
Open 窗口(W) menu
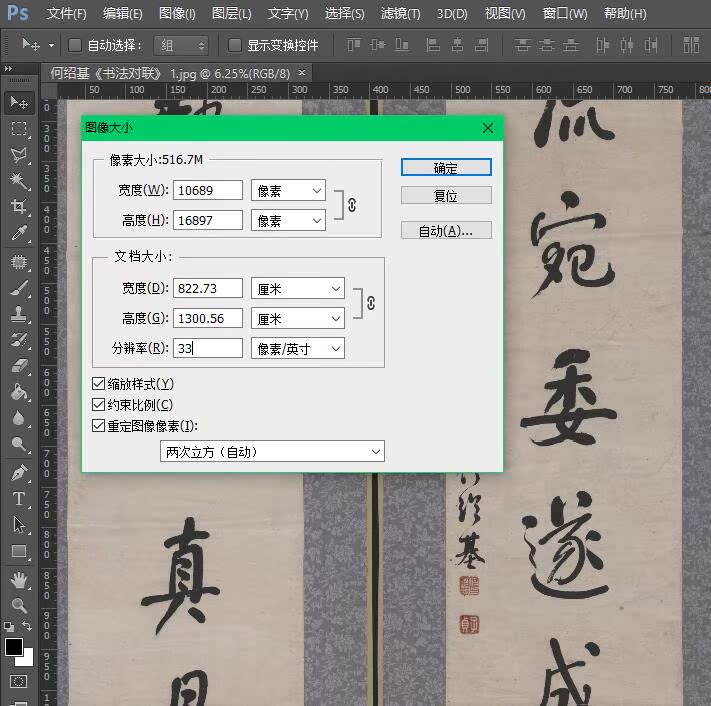565,14
